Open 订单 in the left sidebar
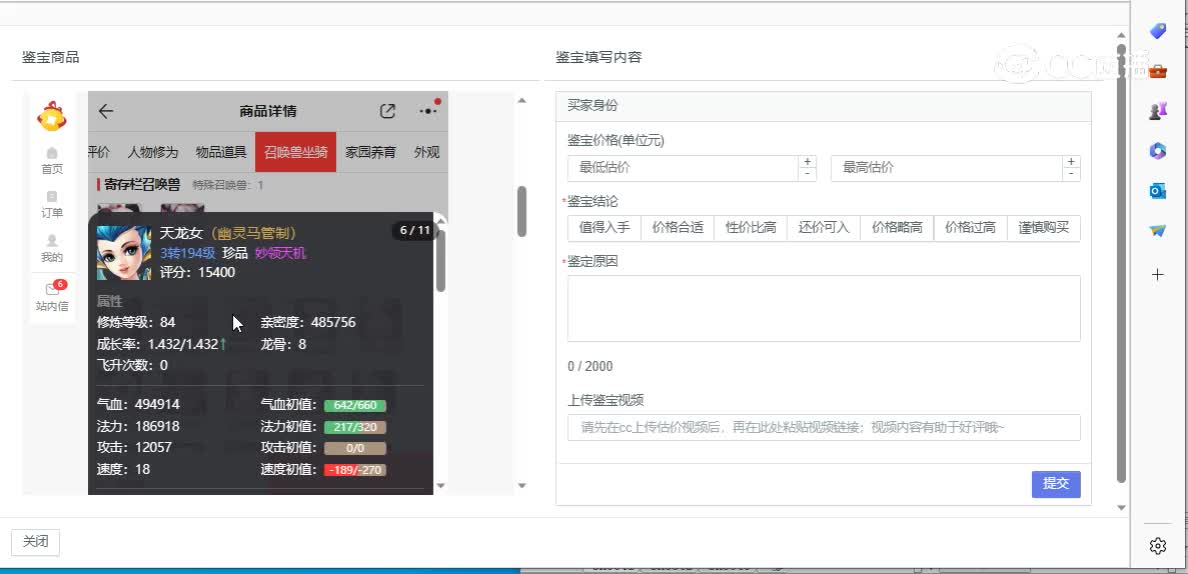The height and width of the screenshot is (574, 1188). [52, 205]
